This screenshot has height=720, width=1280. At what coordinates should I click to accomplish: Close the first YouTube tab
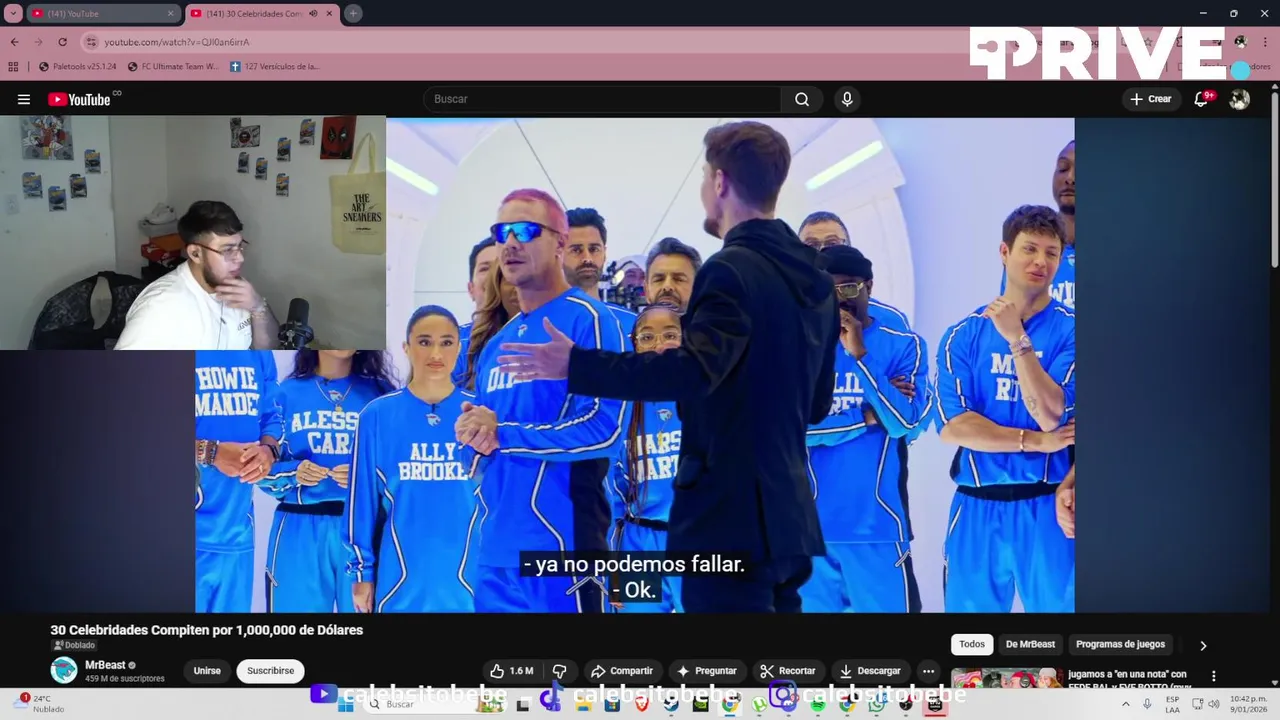pos(170,14)
